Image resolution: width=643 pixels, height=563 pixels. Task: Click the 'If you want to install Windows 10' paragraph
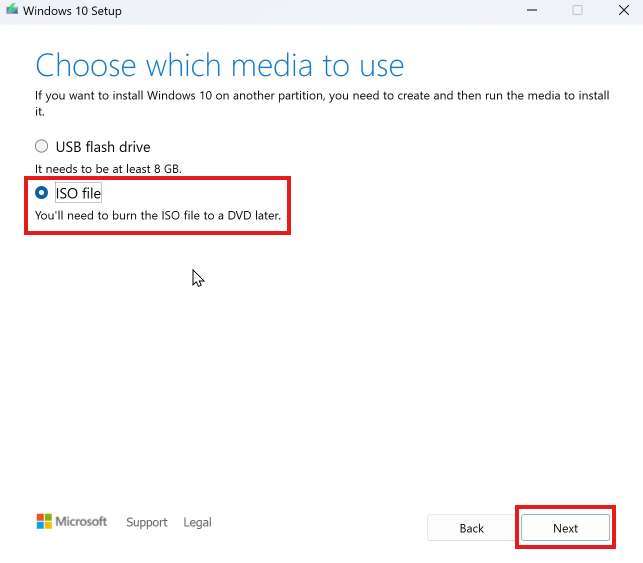pos(322,103)
